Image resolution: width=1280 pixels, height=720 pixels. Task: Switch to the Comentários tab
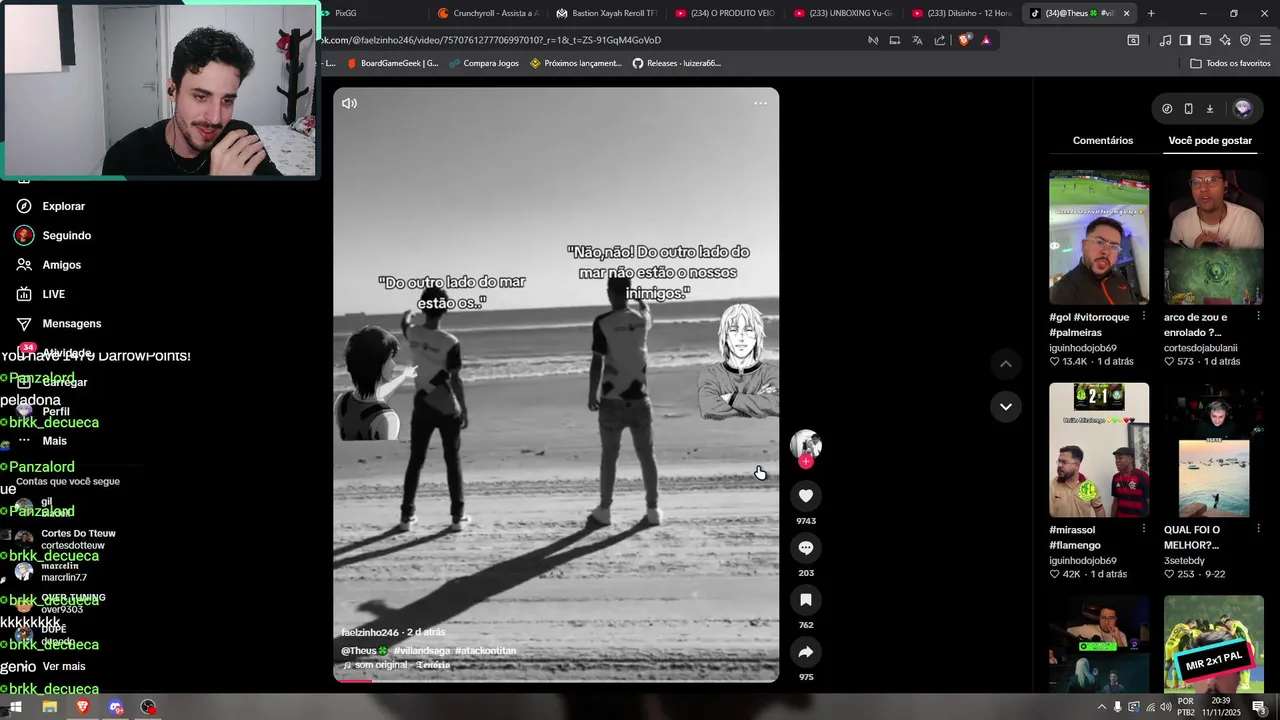click(x=1103, y=141)
